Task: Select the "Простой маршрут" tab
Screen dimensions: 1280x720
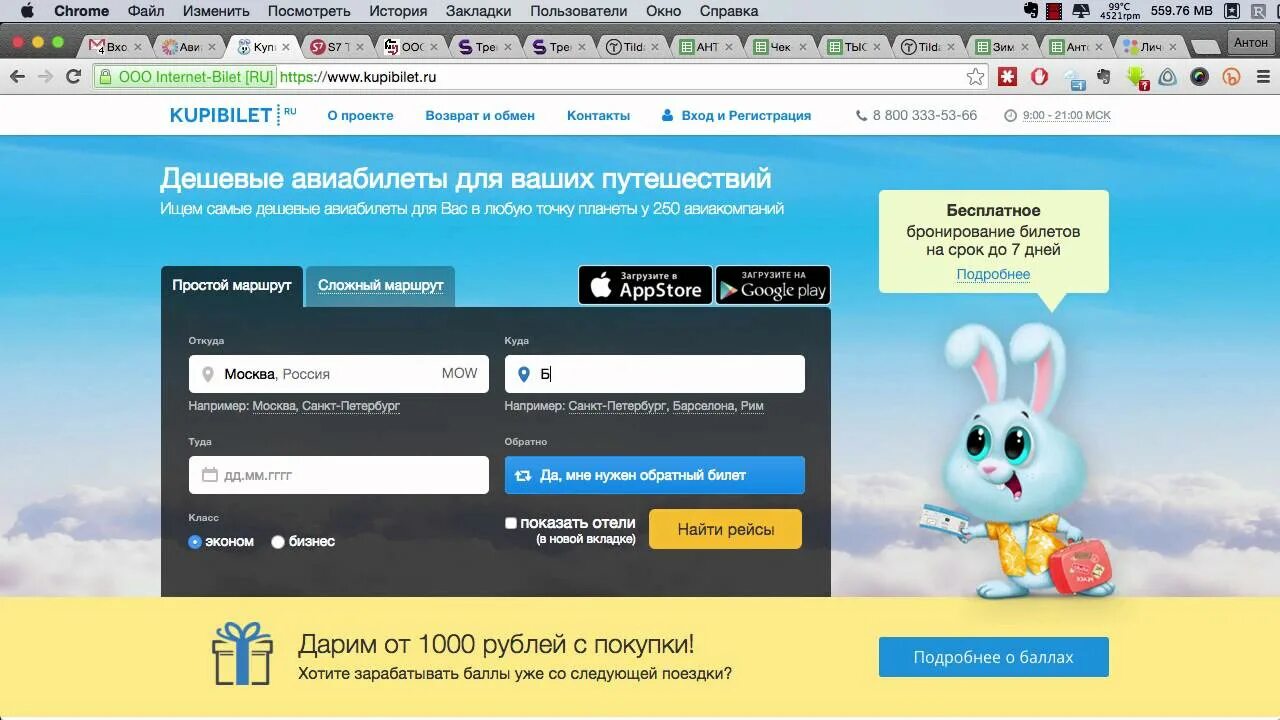Action: pyautogui.click(x=232, y=286)
